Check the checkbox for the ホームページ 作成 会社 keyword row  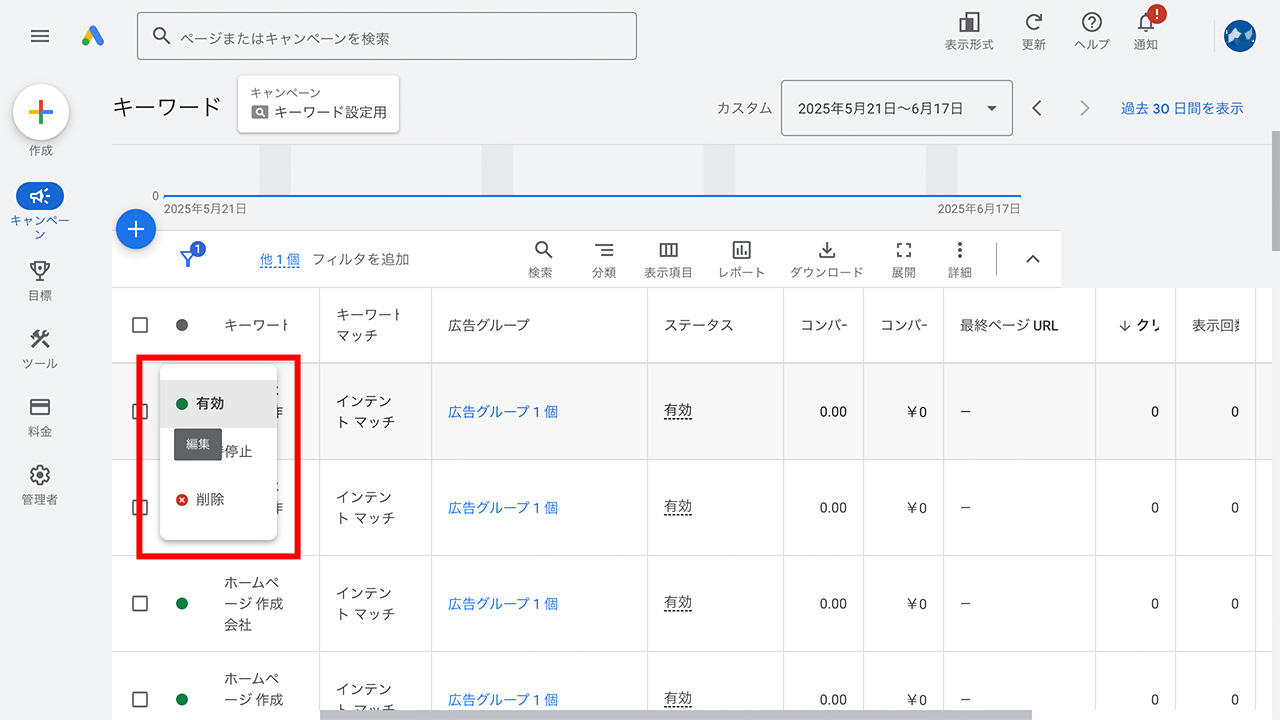click(140, 603)
